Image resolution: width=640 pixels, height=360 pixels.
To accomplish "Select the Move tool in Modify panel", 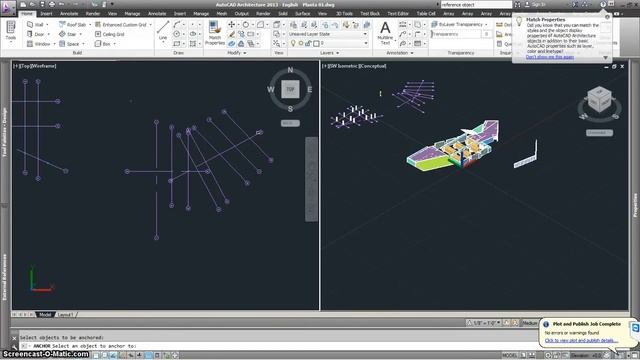I will click(231, 24).
